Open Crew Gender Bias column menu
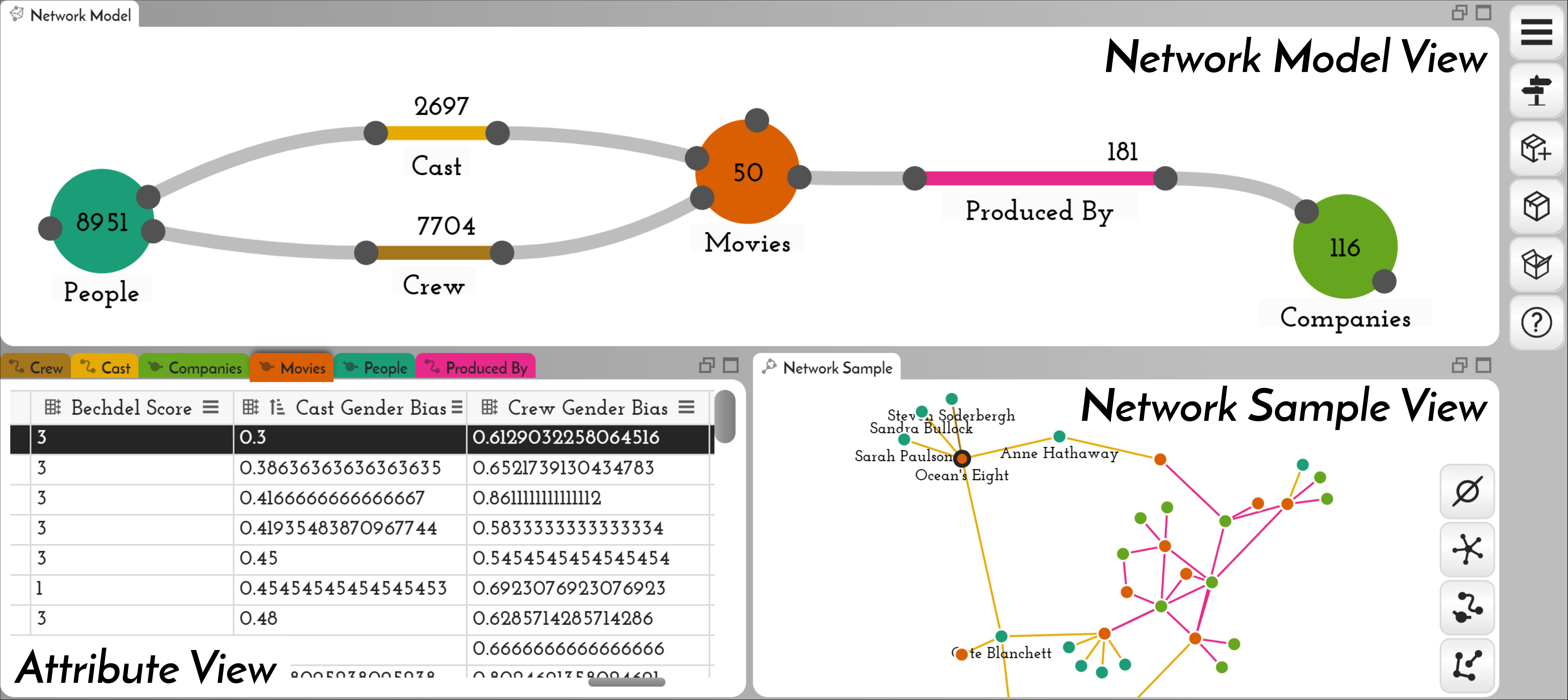Image resolution: width=1568 pixels, height=700 pixels. point(686,407)
